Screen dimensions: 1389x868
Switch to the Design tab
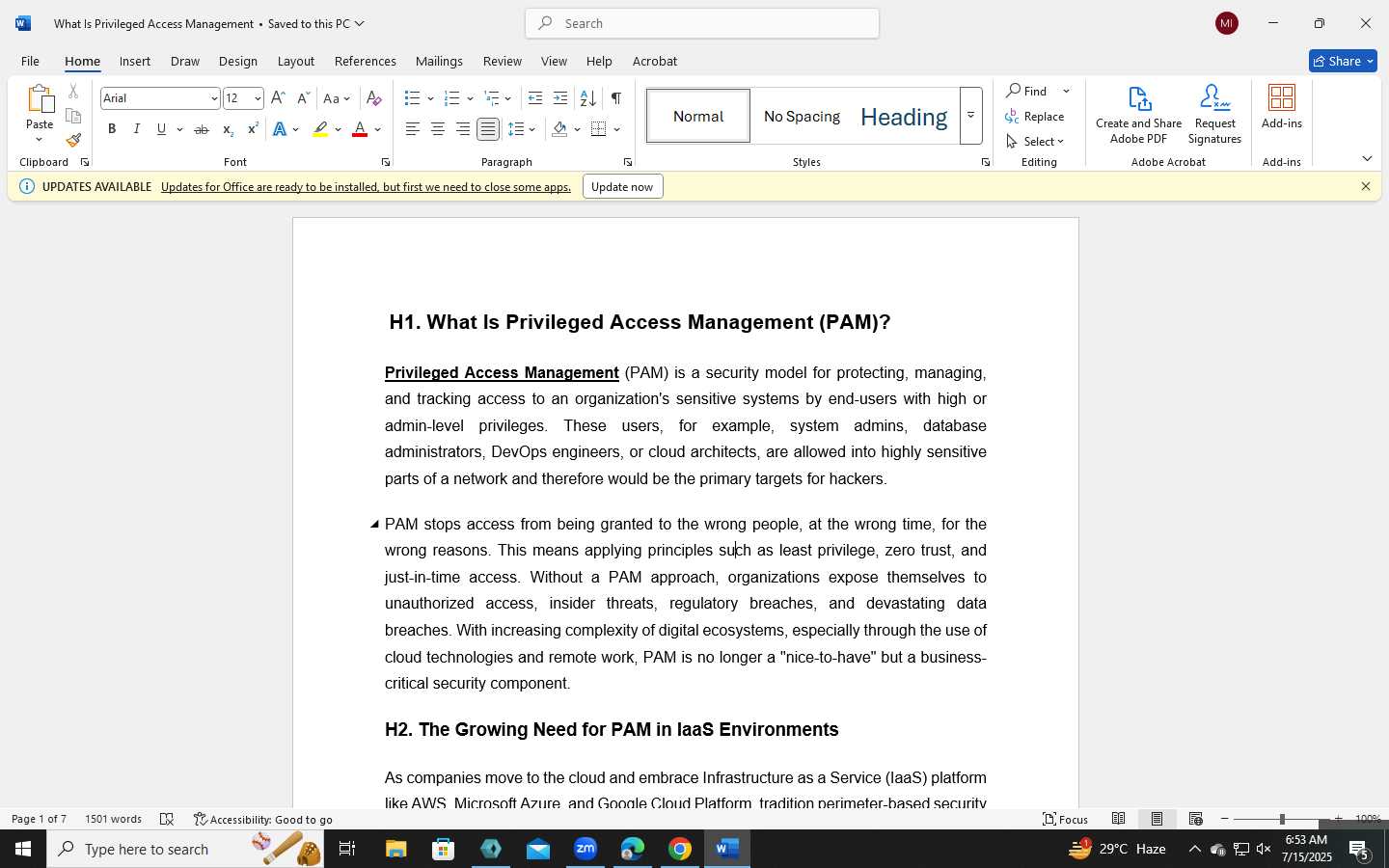click(237, 61)
